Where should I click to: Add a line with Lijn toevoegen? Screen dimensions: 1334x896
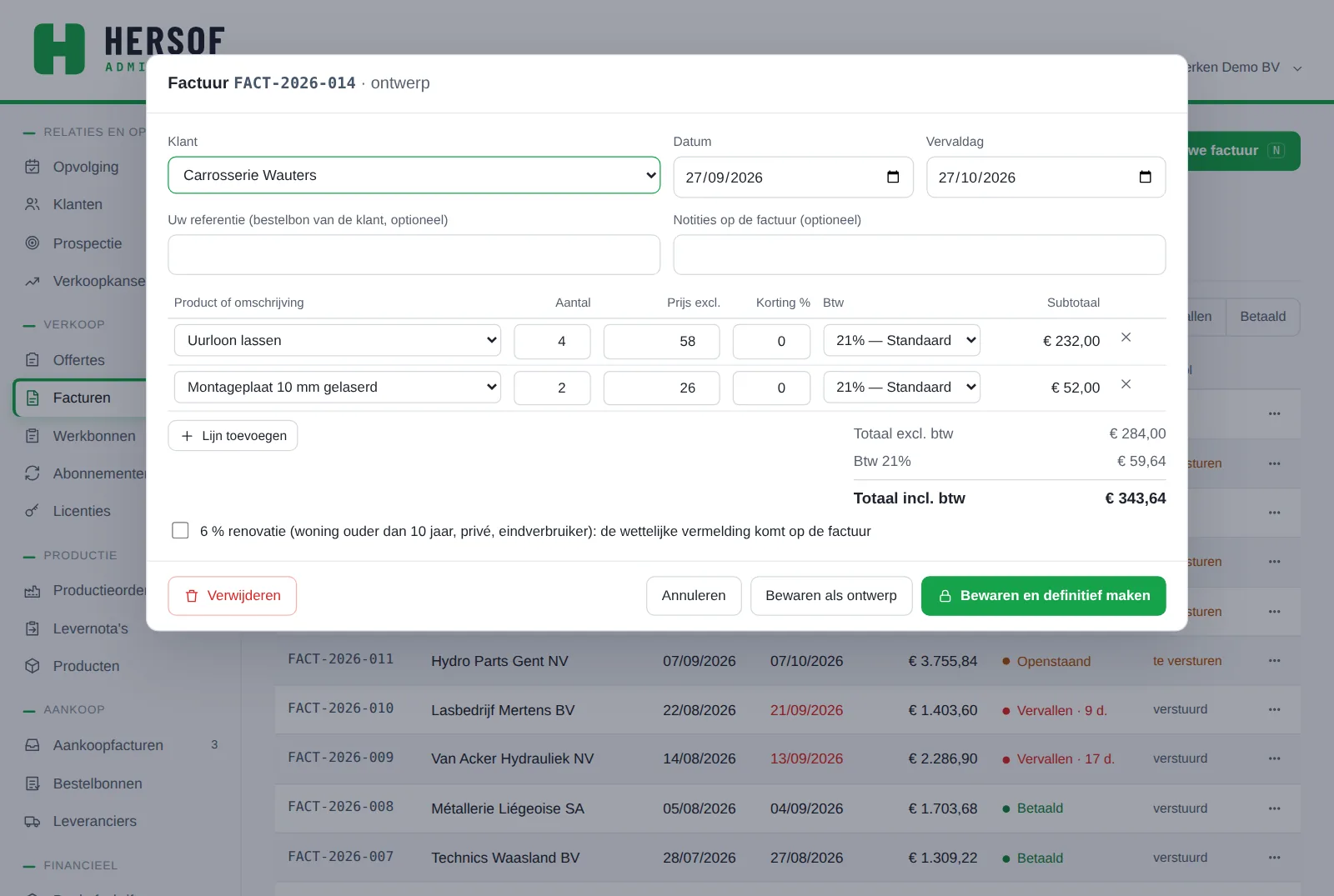point(233,436)
